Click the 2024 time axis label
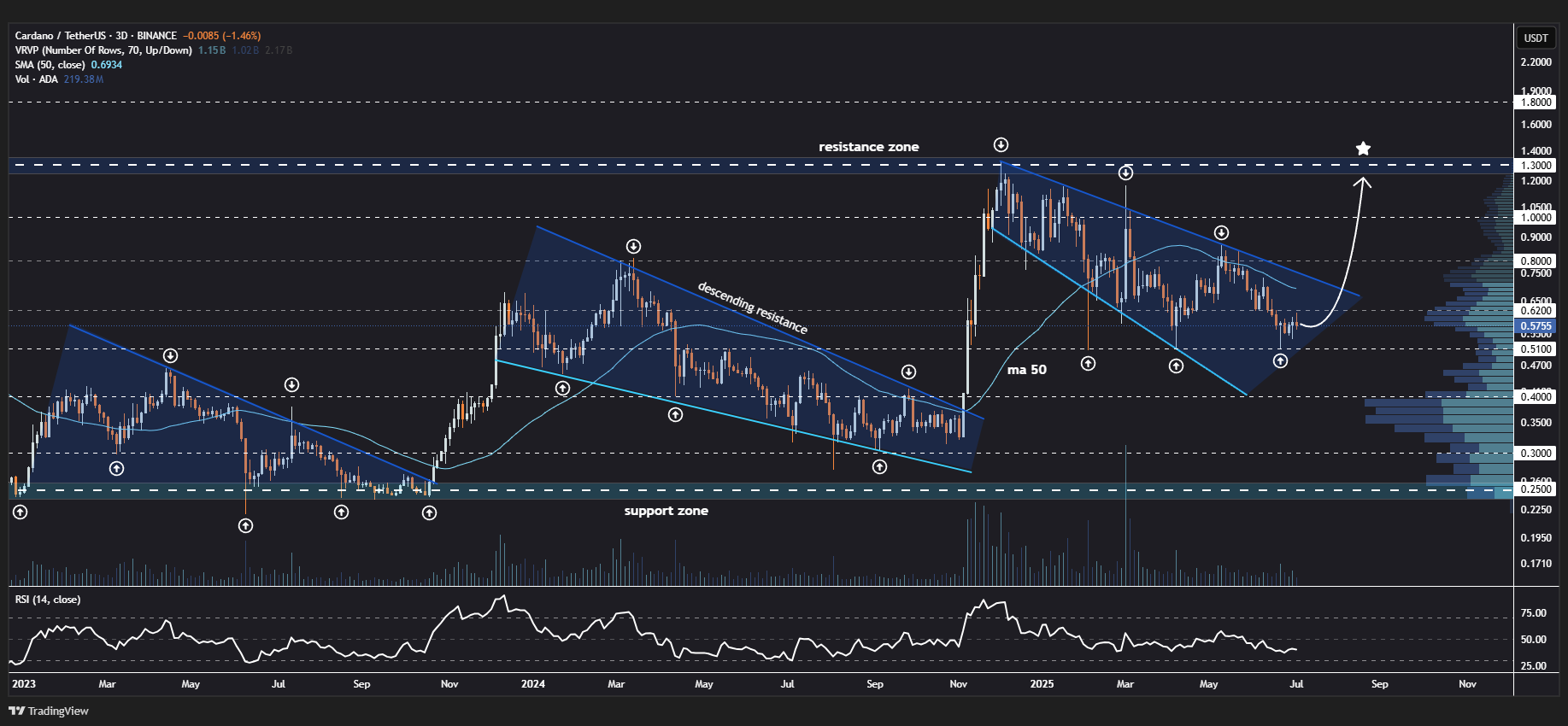This screenshot has height=726, width=1568. click(532, 684)
